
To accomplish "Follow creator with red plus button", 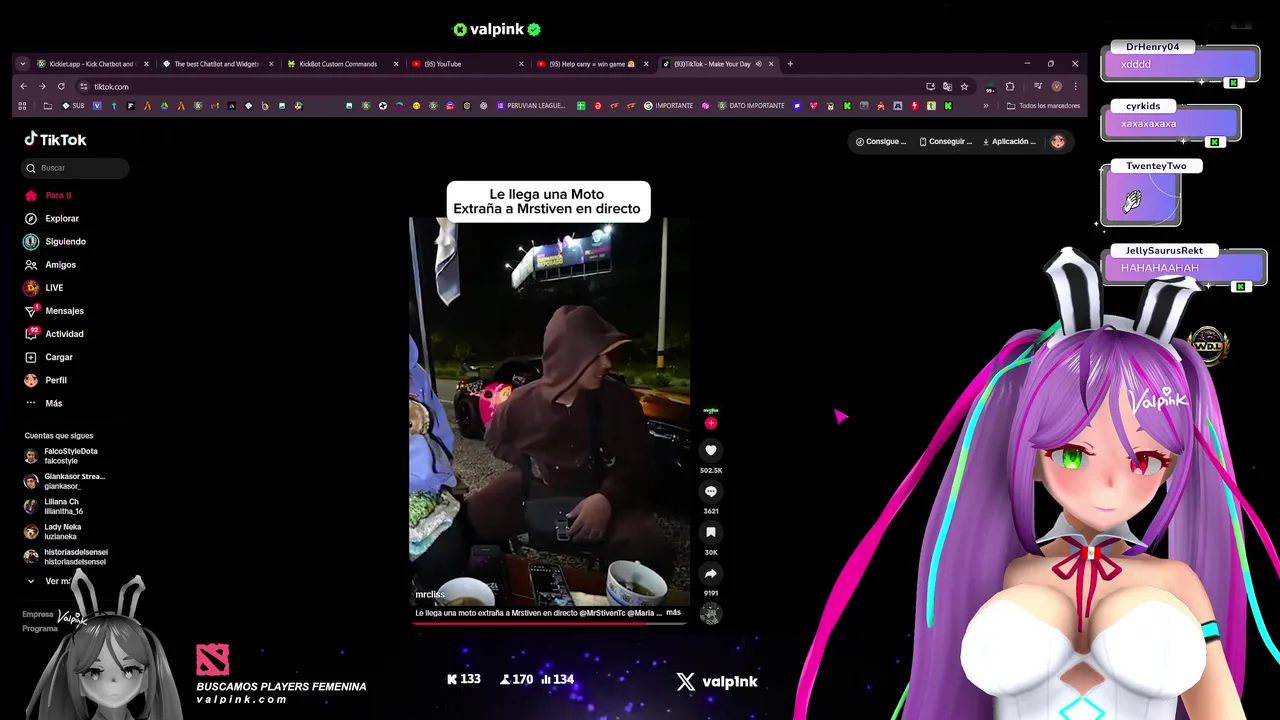I will [711, 423].
